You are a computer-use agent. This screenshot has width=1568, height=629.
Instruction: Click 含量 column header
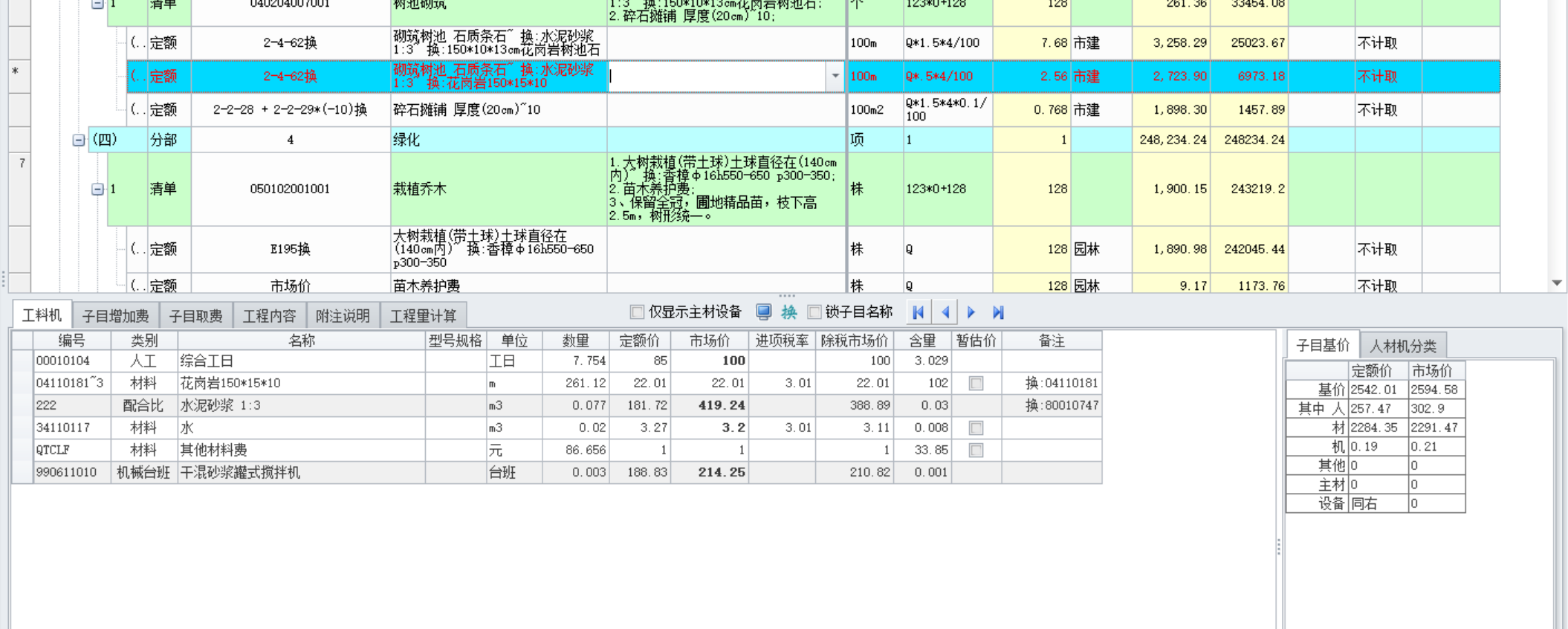(922, 341)
